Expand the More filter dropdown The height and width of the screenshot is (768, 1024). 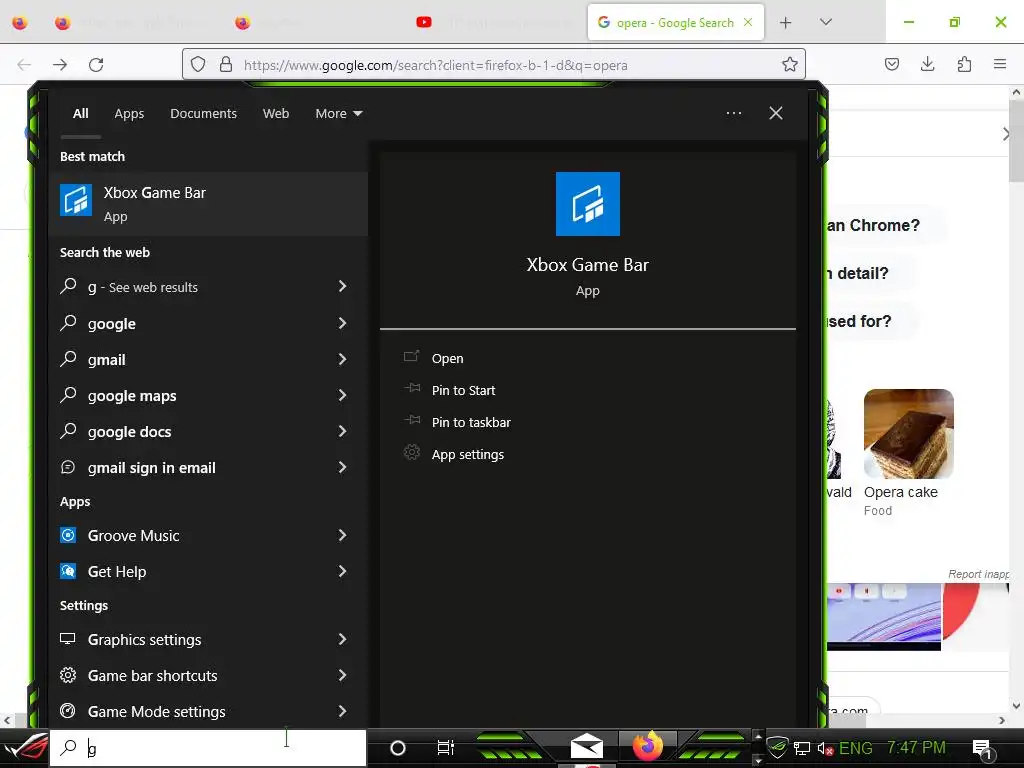pos(338,114)
